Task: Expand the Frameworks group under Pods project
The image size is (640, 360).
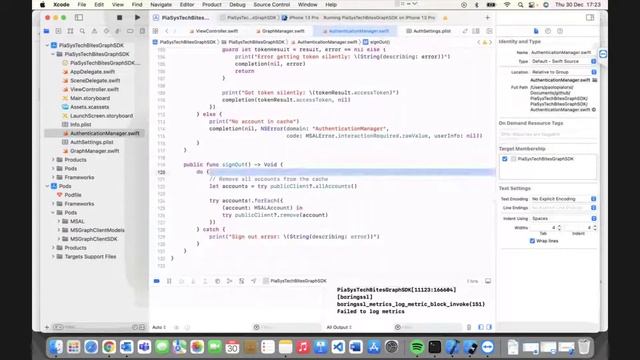Action: pos(53,204)
